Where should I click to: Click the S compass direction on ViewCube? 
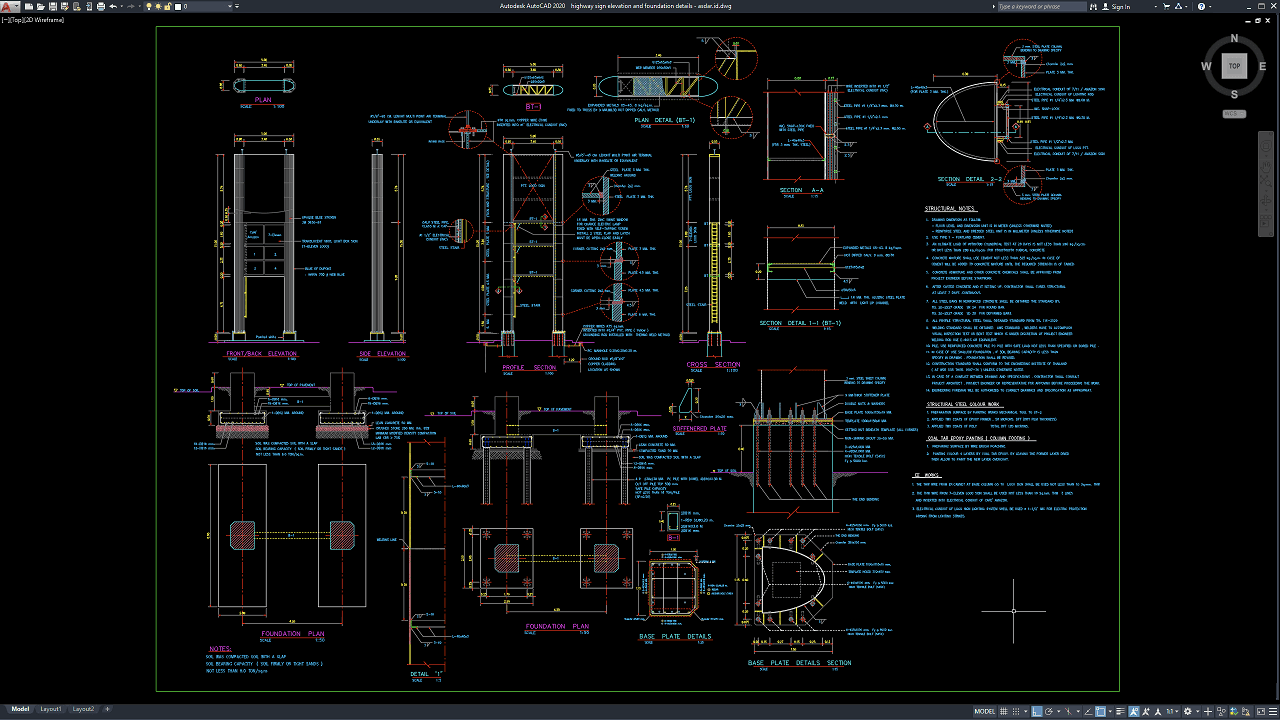1234,94
